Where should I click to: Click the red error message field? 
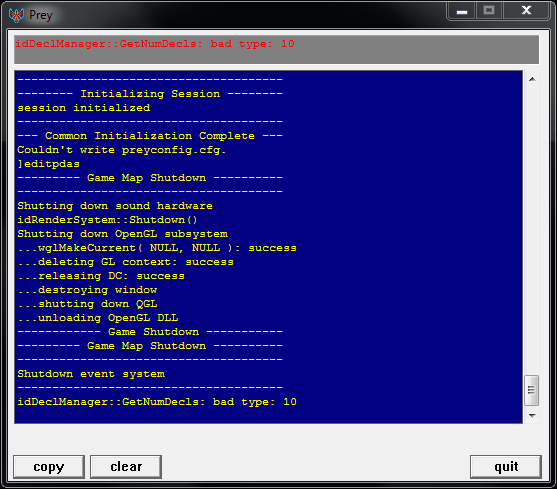click(276, 49)
